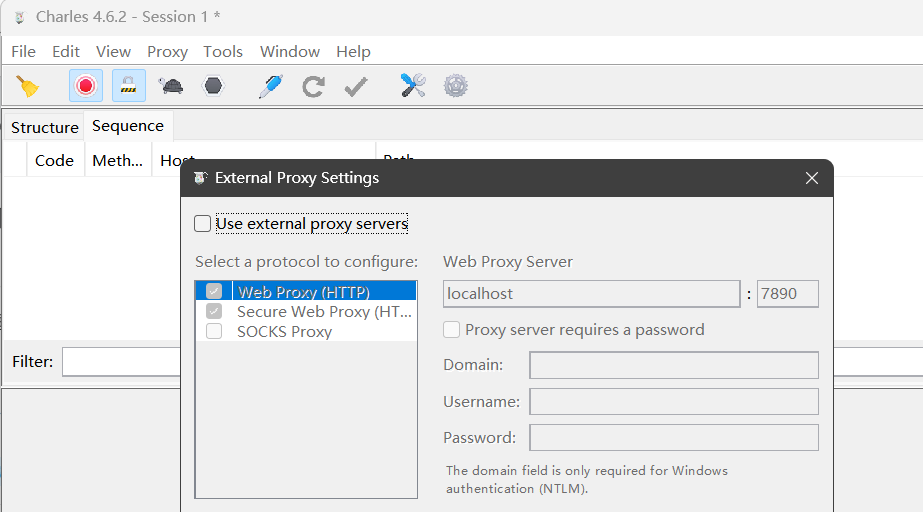
Task: Click the Web Proxy Server port field
Action: click(x=788, y=294)
